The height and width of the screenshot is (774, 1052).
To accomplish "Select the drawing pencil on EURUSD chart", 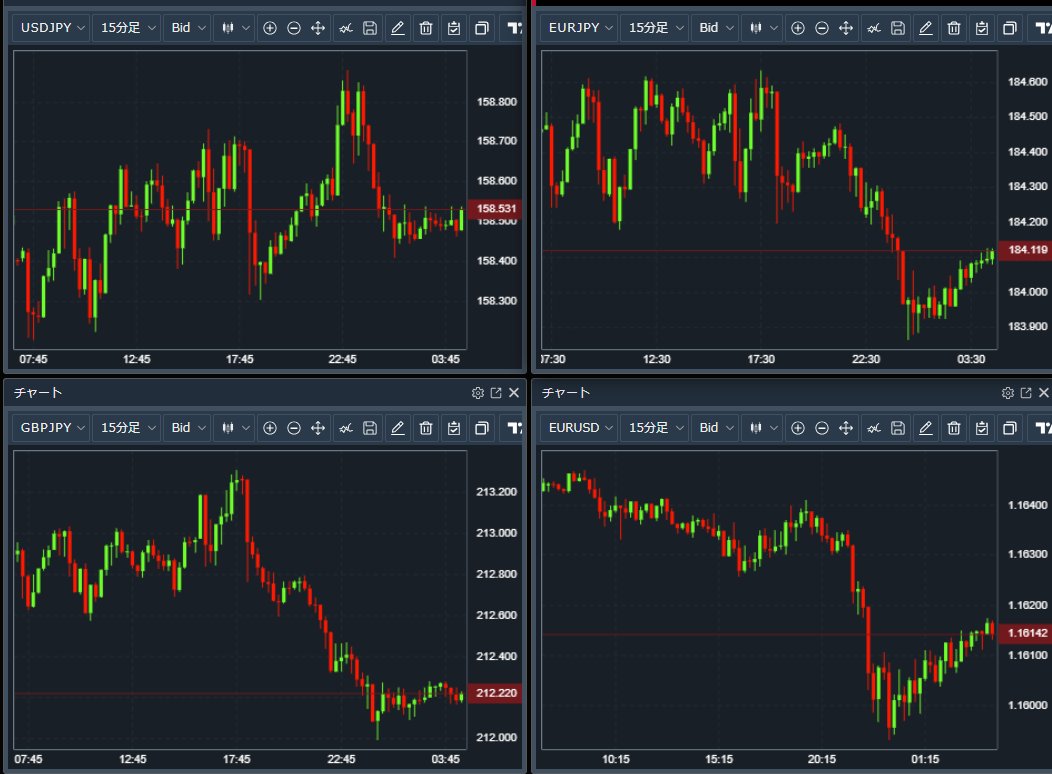I will click(926, 428).
